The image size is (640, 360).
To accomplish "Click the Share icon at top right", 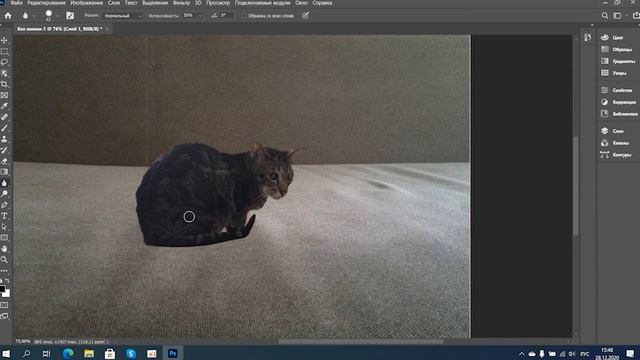I will 636,16.
